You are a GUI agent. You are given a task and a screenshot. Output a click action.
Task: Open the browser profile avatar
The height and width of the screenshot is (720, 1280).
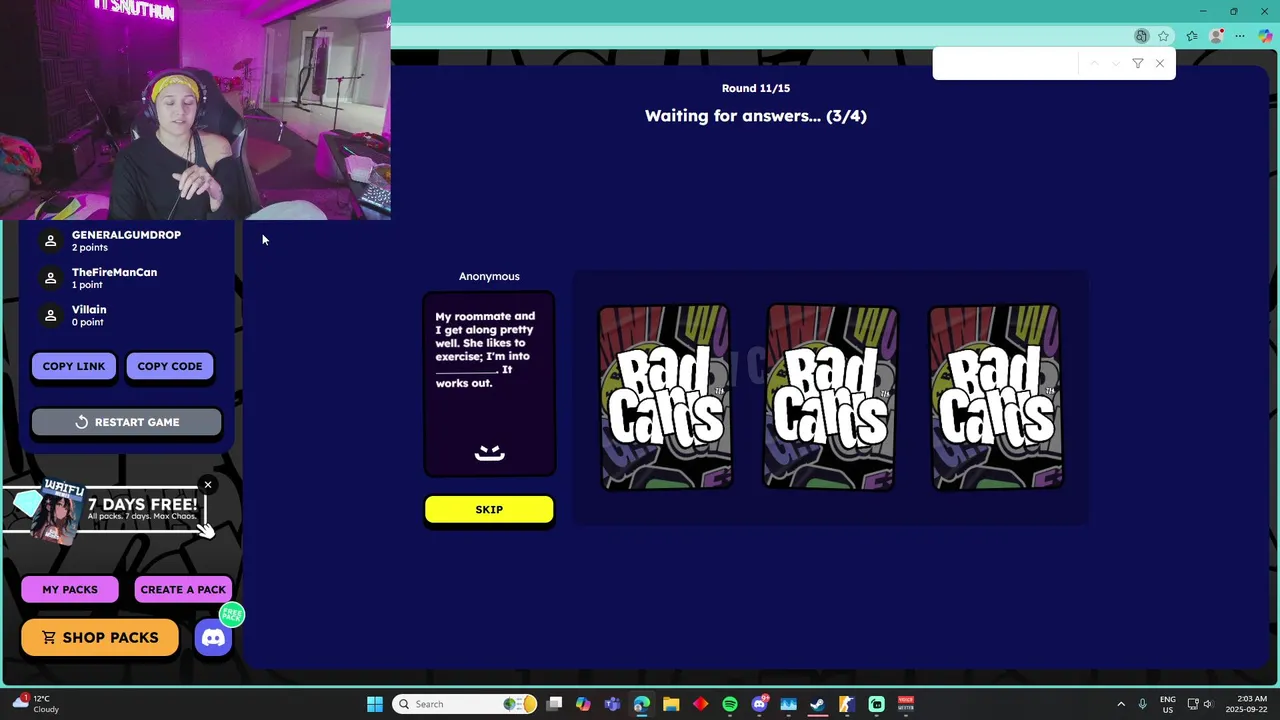(1216, 36)
